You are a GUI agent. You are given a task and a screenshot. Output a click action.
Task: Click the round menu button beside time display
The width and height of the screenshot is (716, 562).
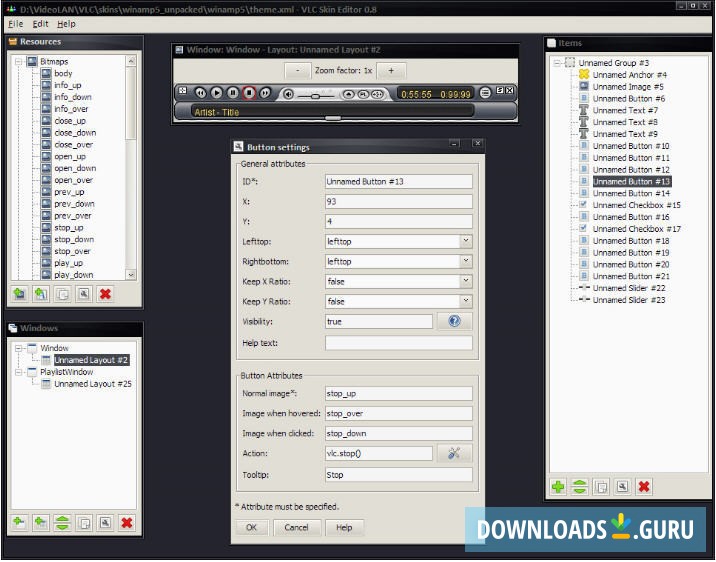(485, 93)
